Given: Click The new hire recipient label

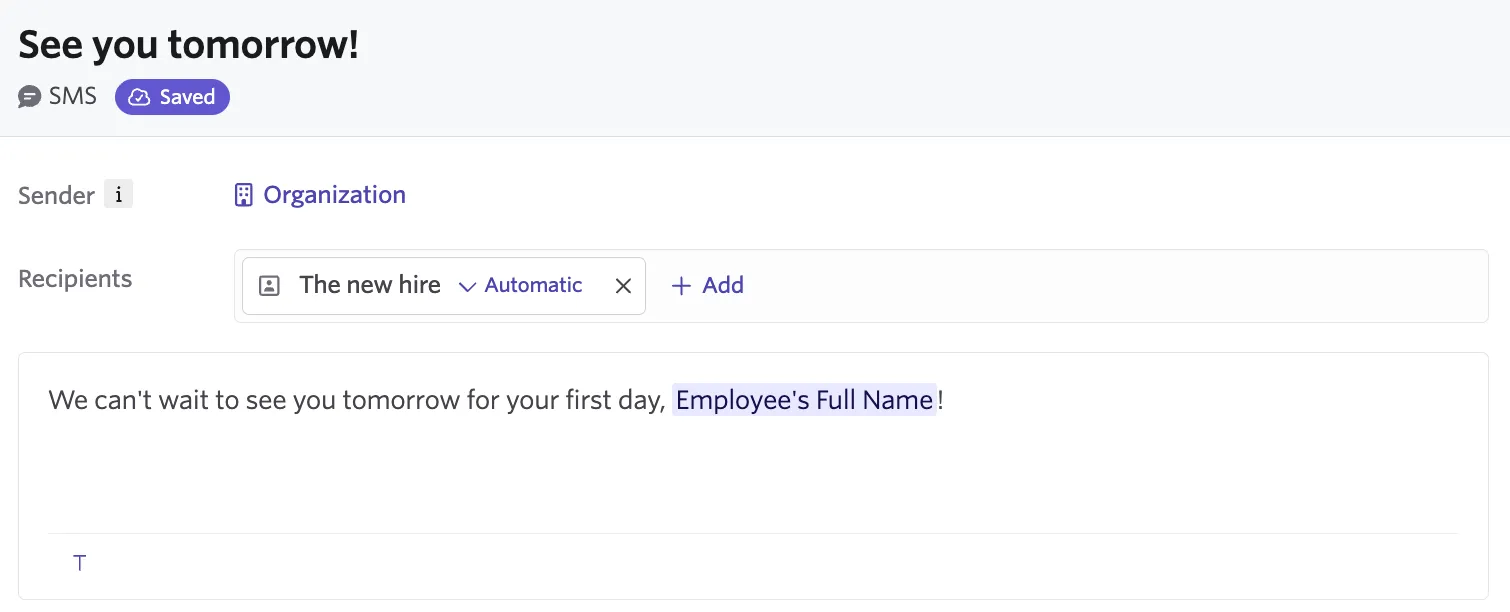Looking at the screenshot, I should point(370,285).
